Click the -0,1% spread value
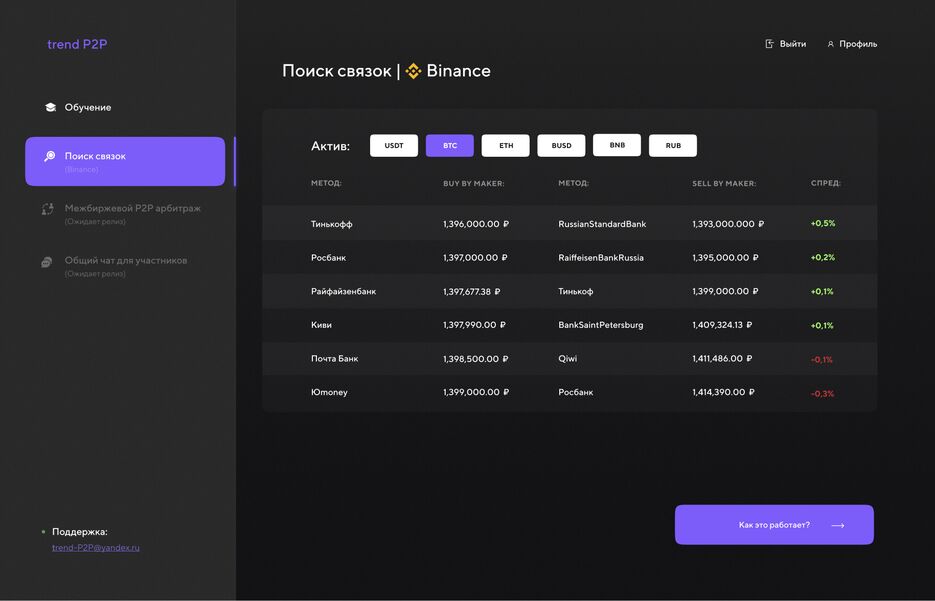 tap(822, 360)
